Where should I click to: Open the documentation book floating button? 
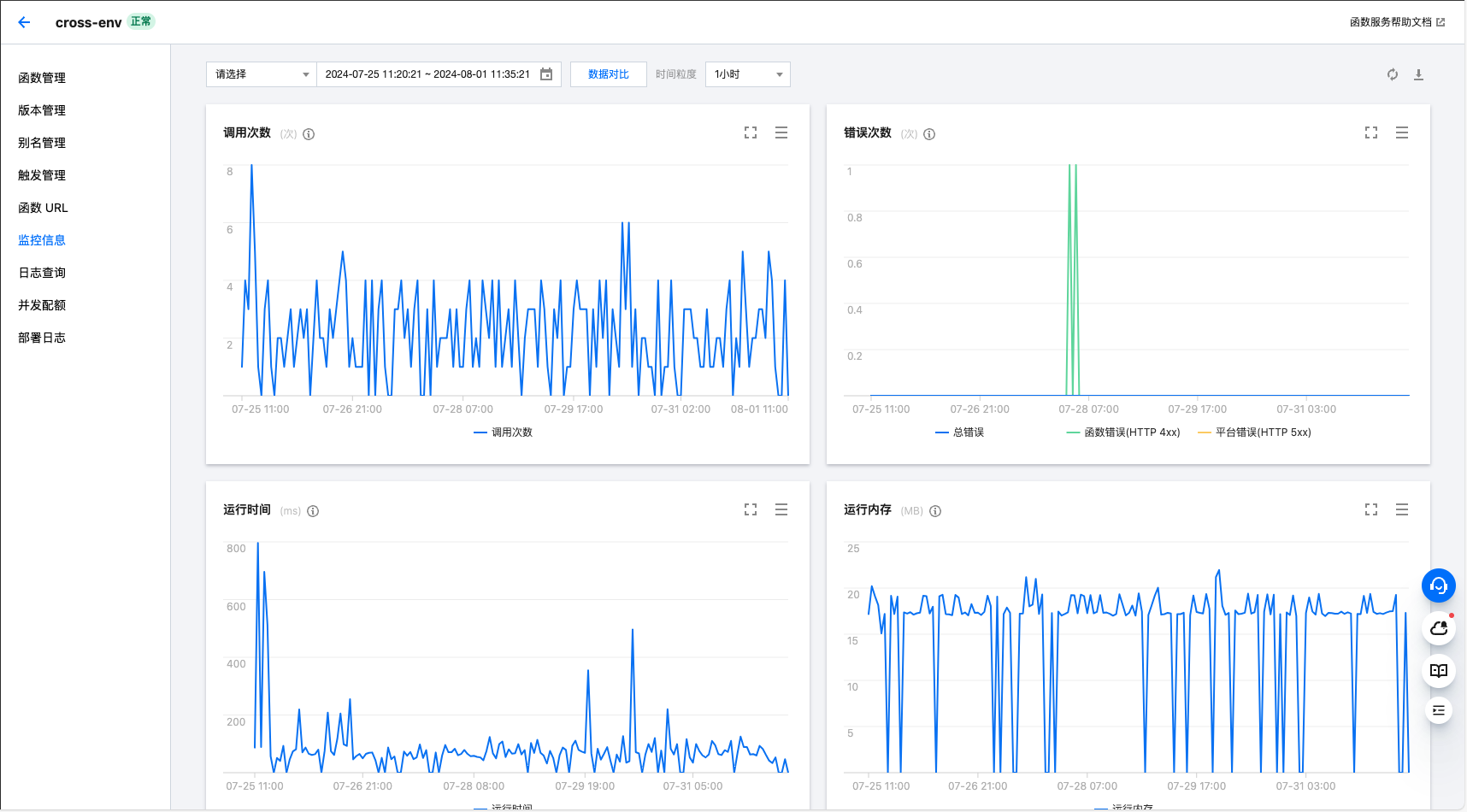click(1439, 671)
